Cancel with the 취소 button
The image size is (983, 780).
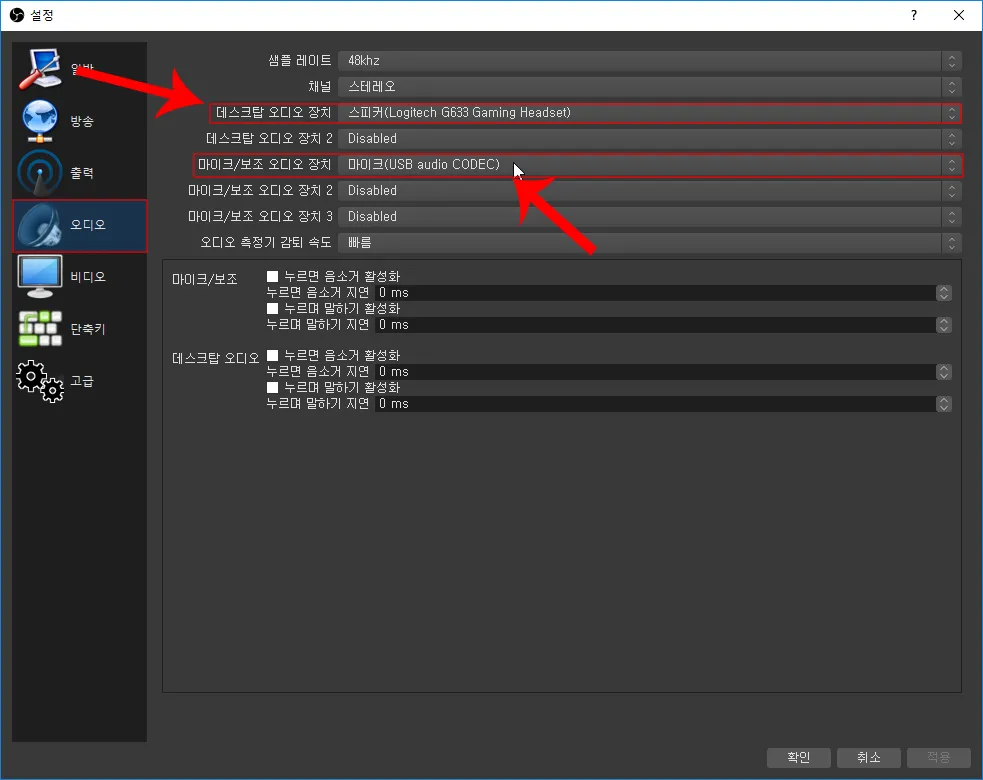869,757
